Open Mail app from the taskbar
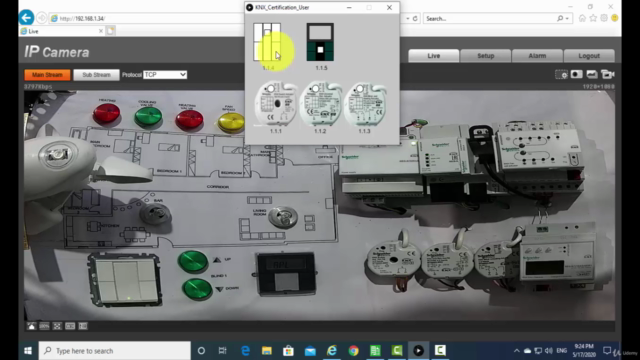Image resolution: width=640 pixels, height=360 pixels. coord(310,351)
